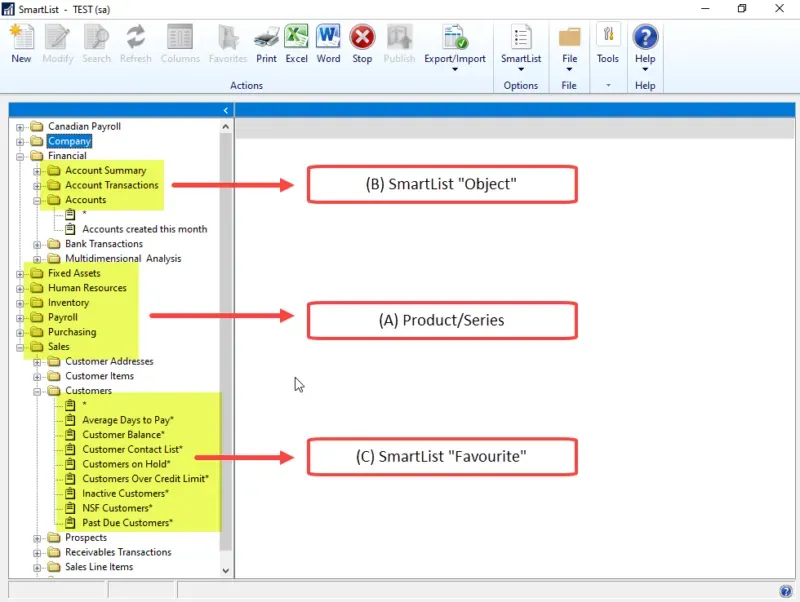This screenshot has height=602, width=800.
Task: Open SmartList Options icon
Action: 520,37
